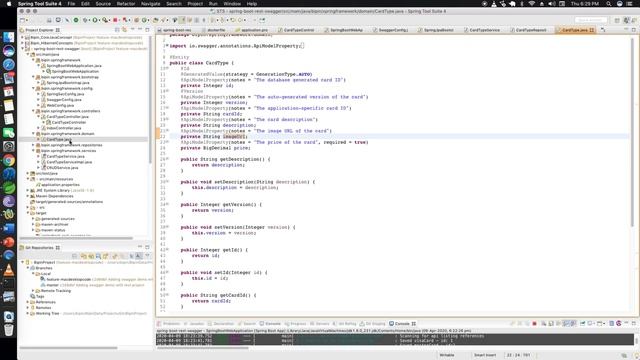This screenshot has height=360, width=640.
Task: Click Safari compass icon in the Dock
Action: tap(9, 64)
